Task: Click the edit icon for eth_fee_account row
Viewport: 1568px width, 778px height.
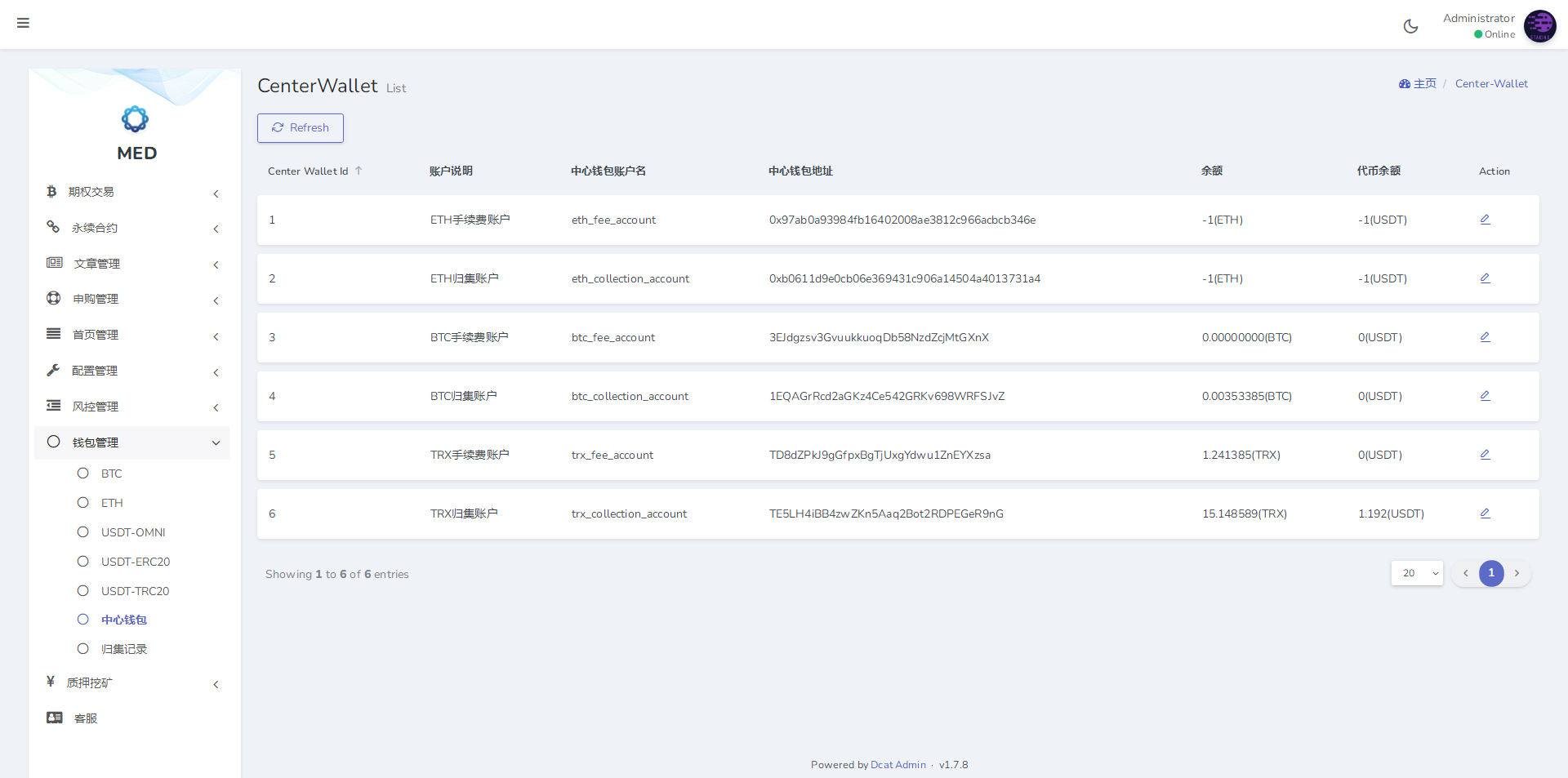Action: (x=1485, y=220)
